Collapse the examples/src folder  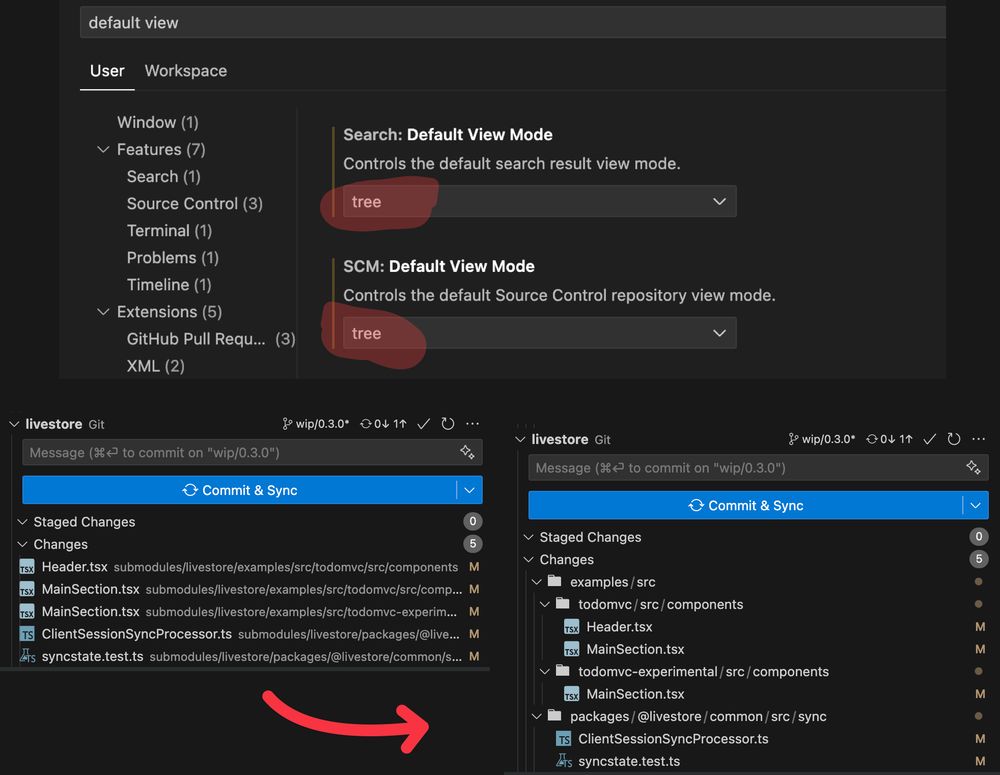click(x=537, y=582)
